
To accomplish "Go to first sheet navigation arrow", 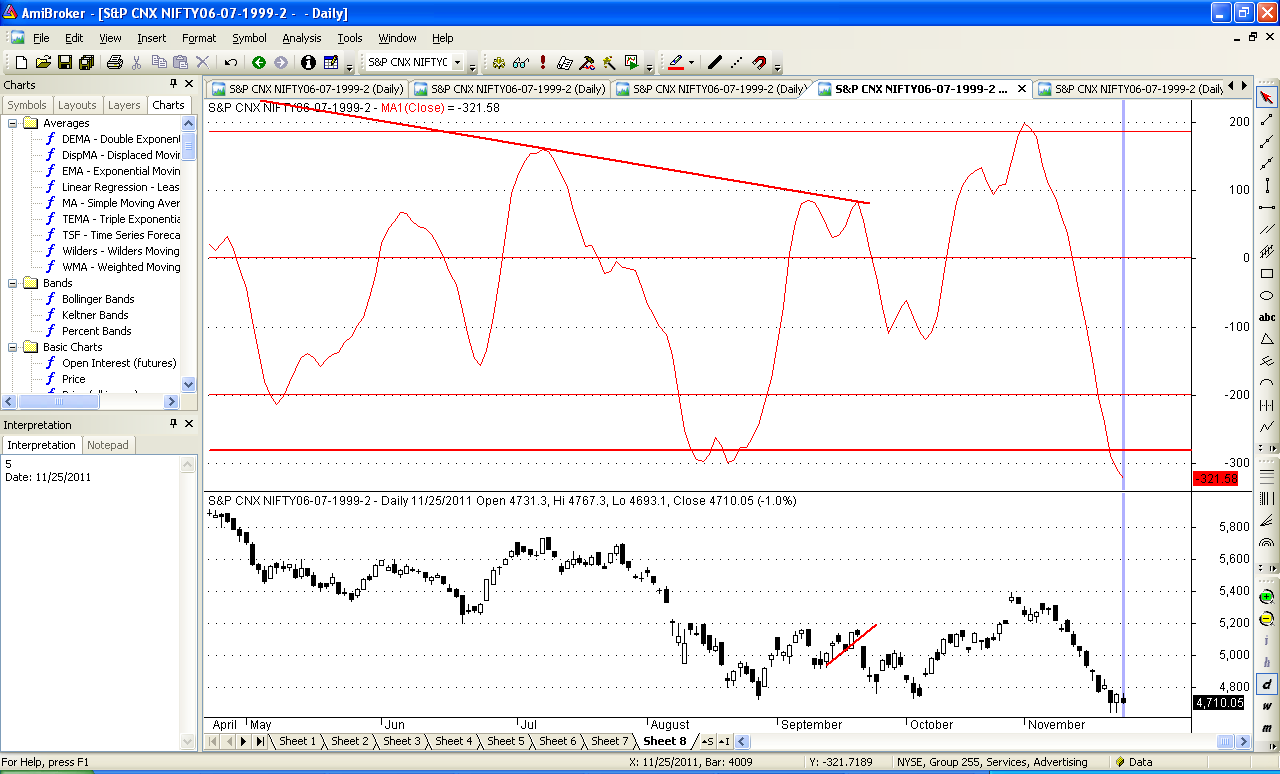I will pos(214,741).
